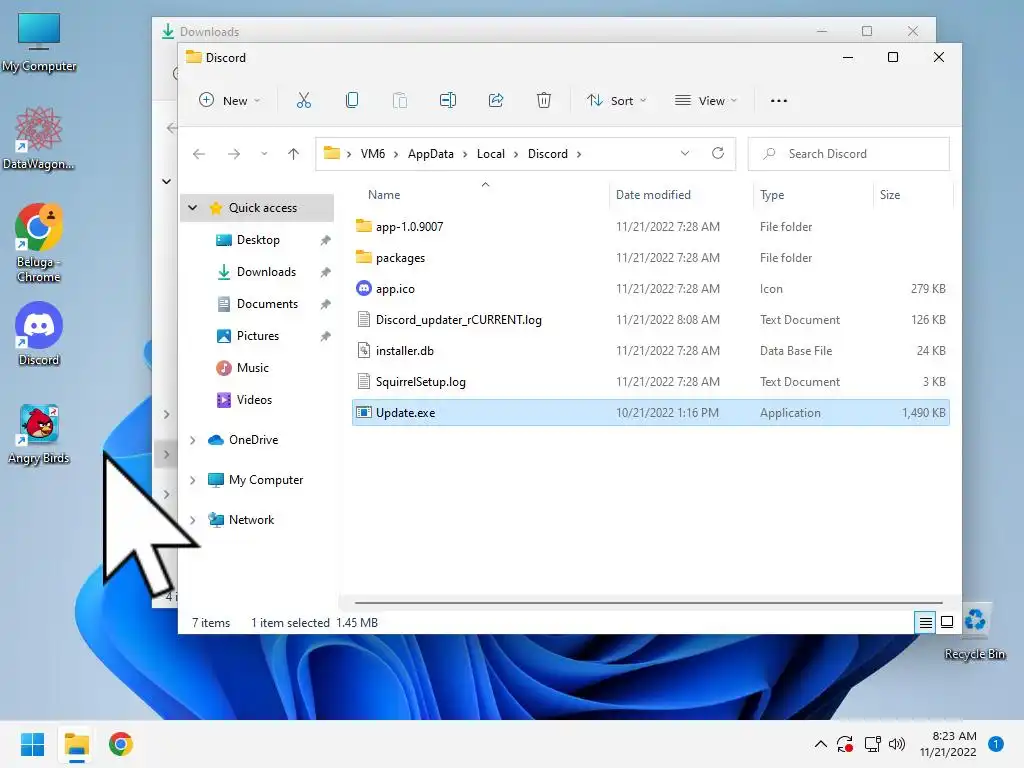This screenshot has width=1024, height=768.
Task: Click the Recycle Bin desktop icon
Action: point(975,632)
